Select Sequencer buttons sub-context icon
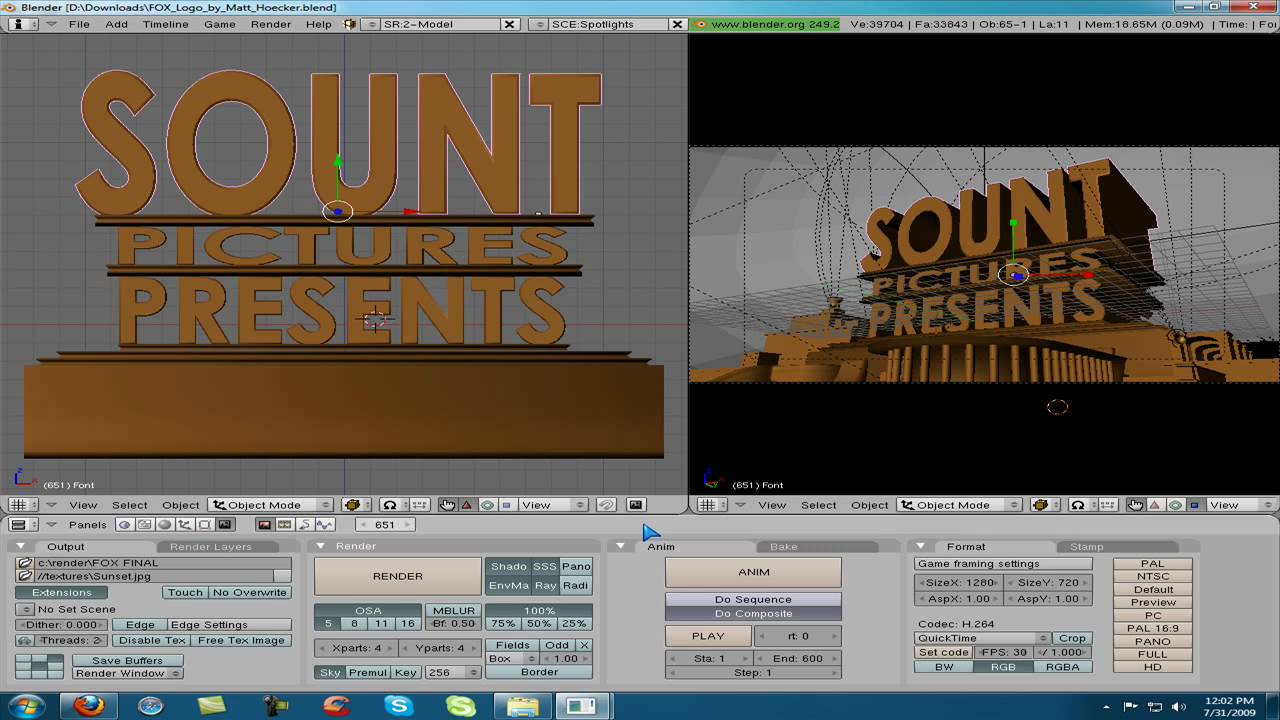The width and height of the screenshot is (1280, 720). coord(284,524)
